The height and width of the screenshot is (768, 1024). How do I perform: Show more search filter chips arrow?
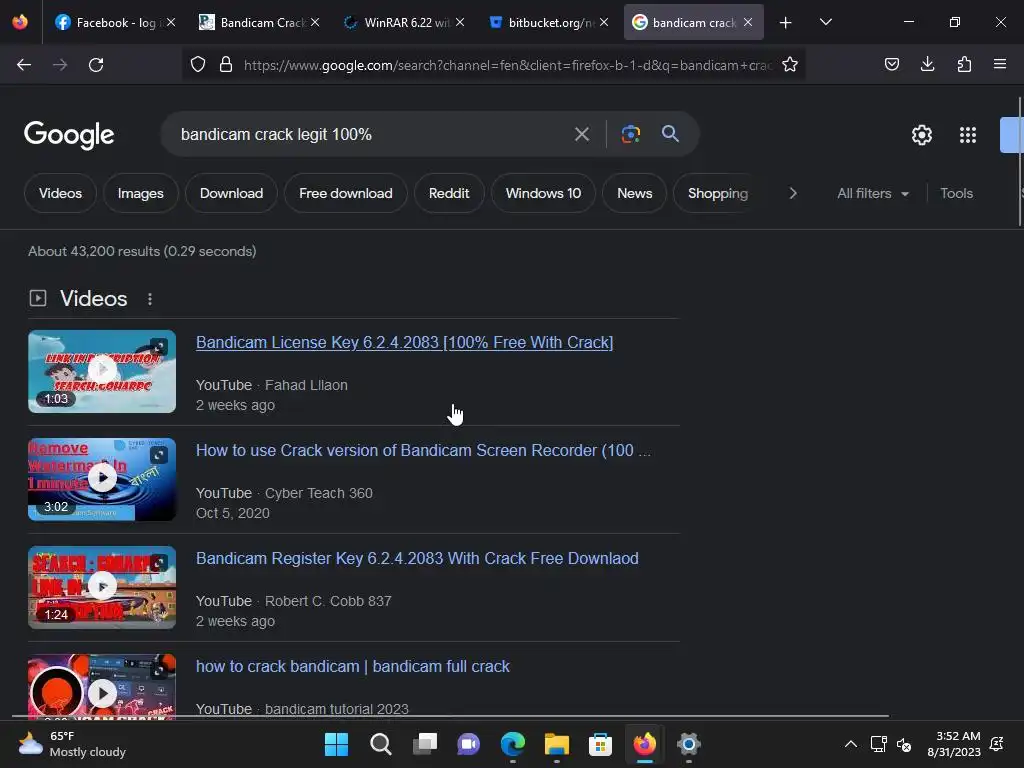click(793, 193)
